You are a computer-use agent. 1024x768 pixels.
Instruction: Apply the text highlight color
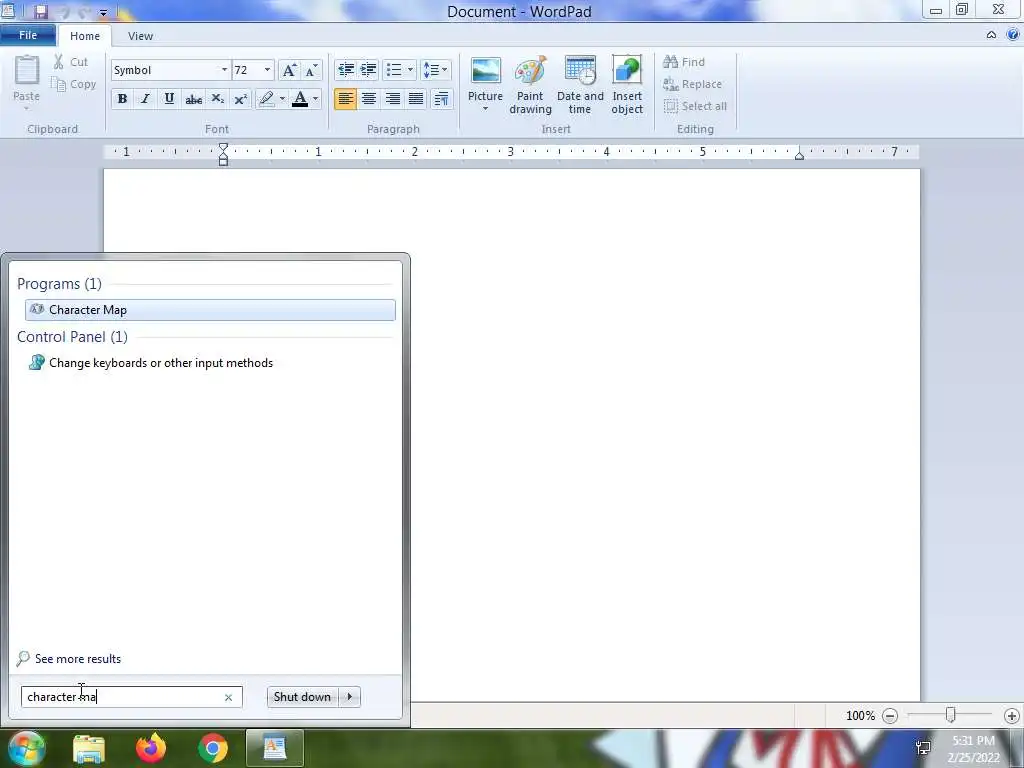266,99
